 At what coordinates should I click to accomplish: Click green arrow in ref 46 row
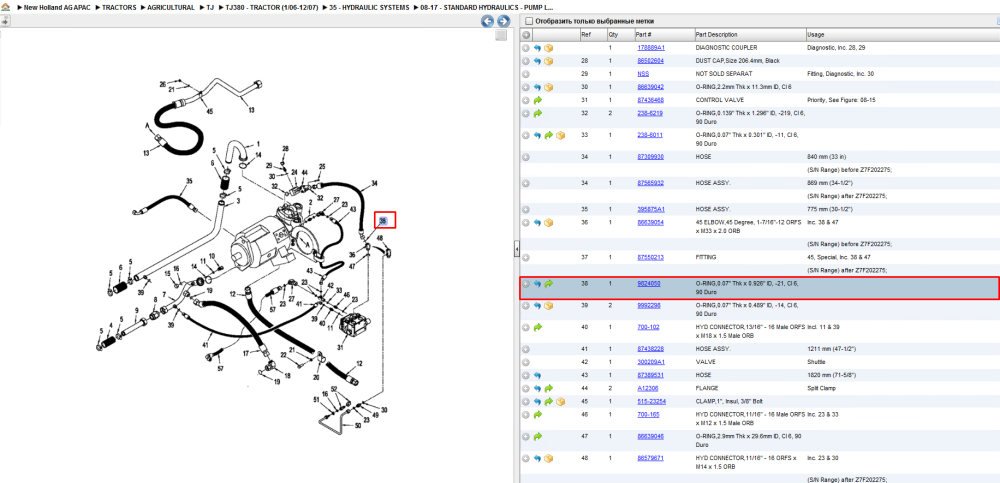point(538,415)
